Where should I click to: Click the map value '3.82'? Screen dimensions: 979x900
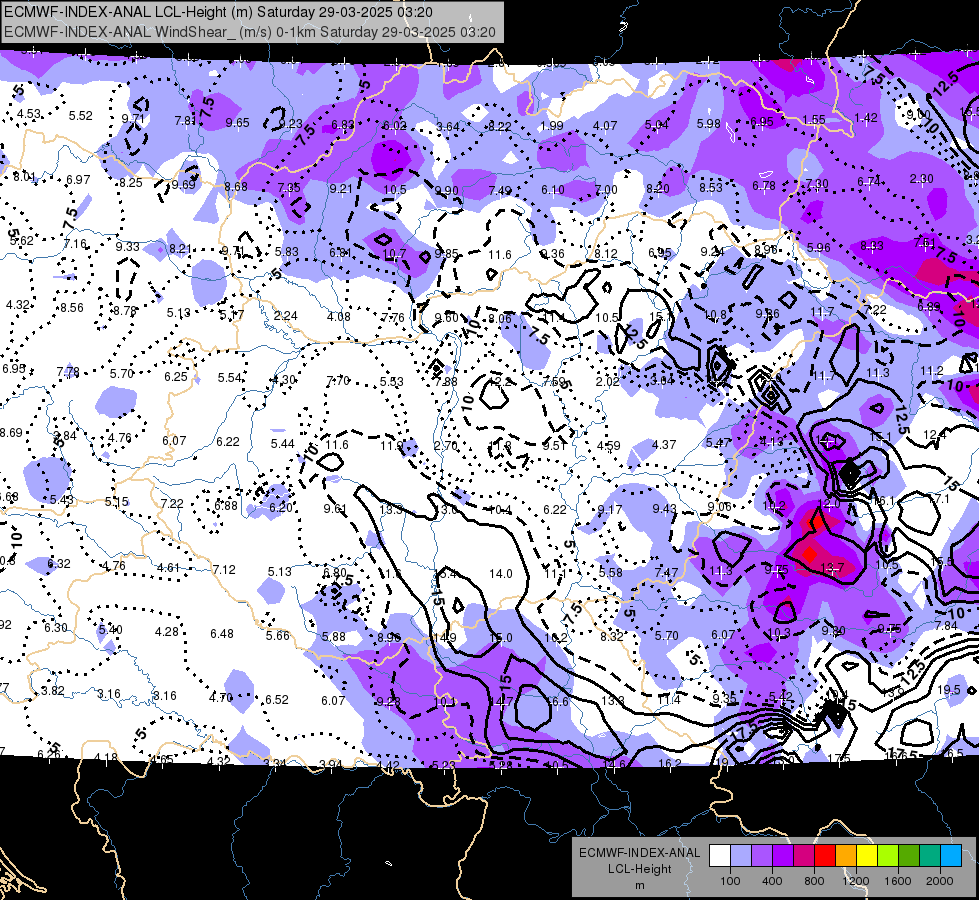coord(52,691)
